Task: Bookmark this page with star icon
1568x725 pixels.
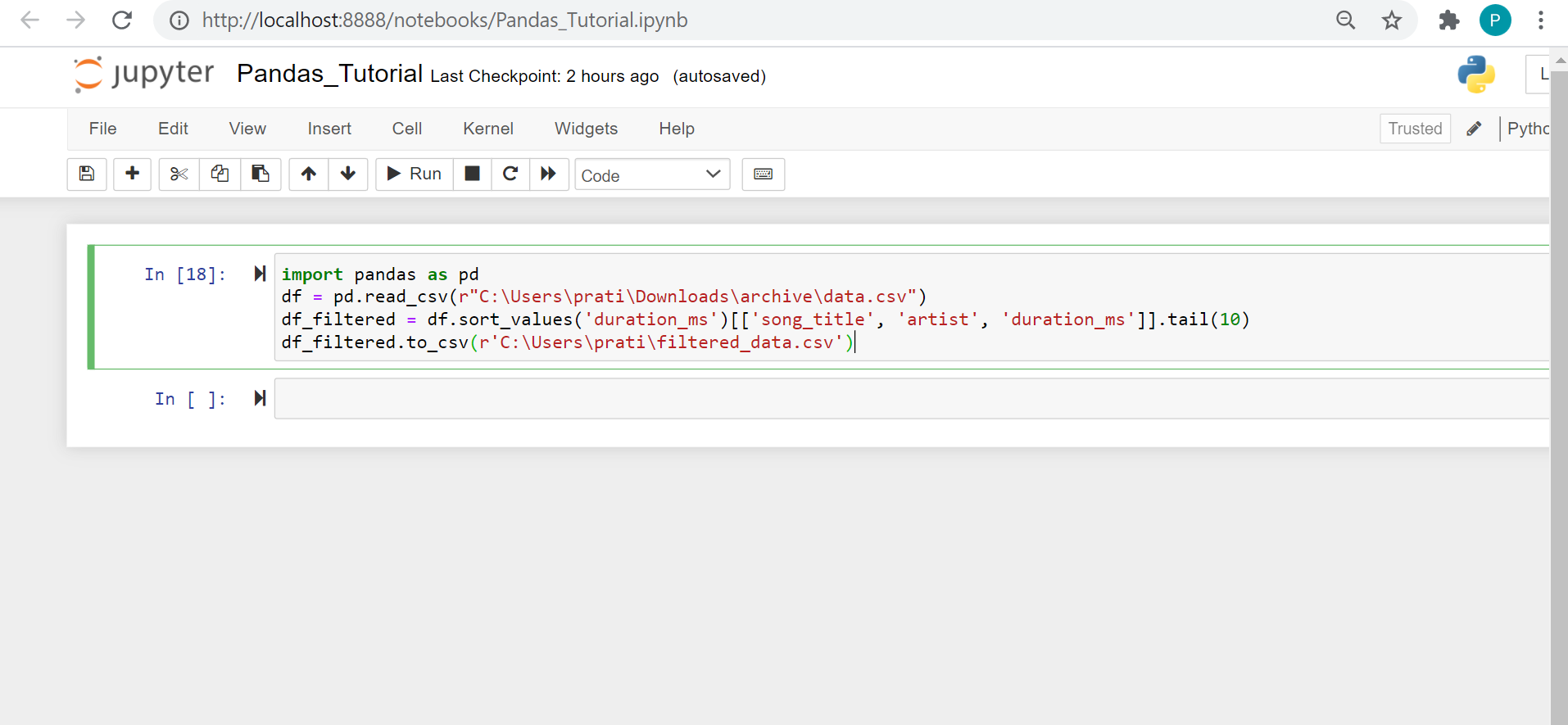Action: pyautogui.click(x=1392, y=20)
